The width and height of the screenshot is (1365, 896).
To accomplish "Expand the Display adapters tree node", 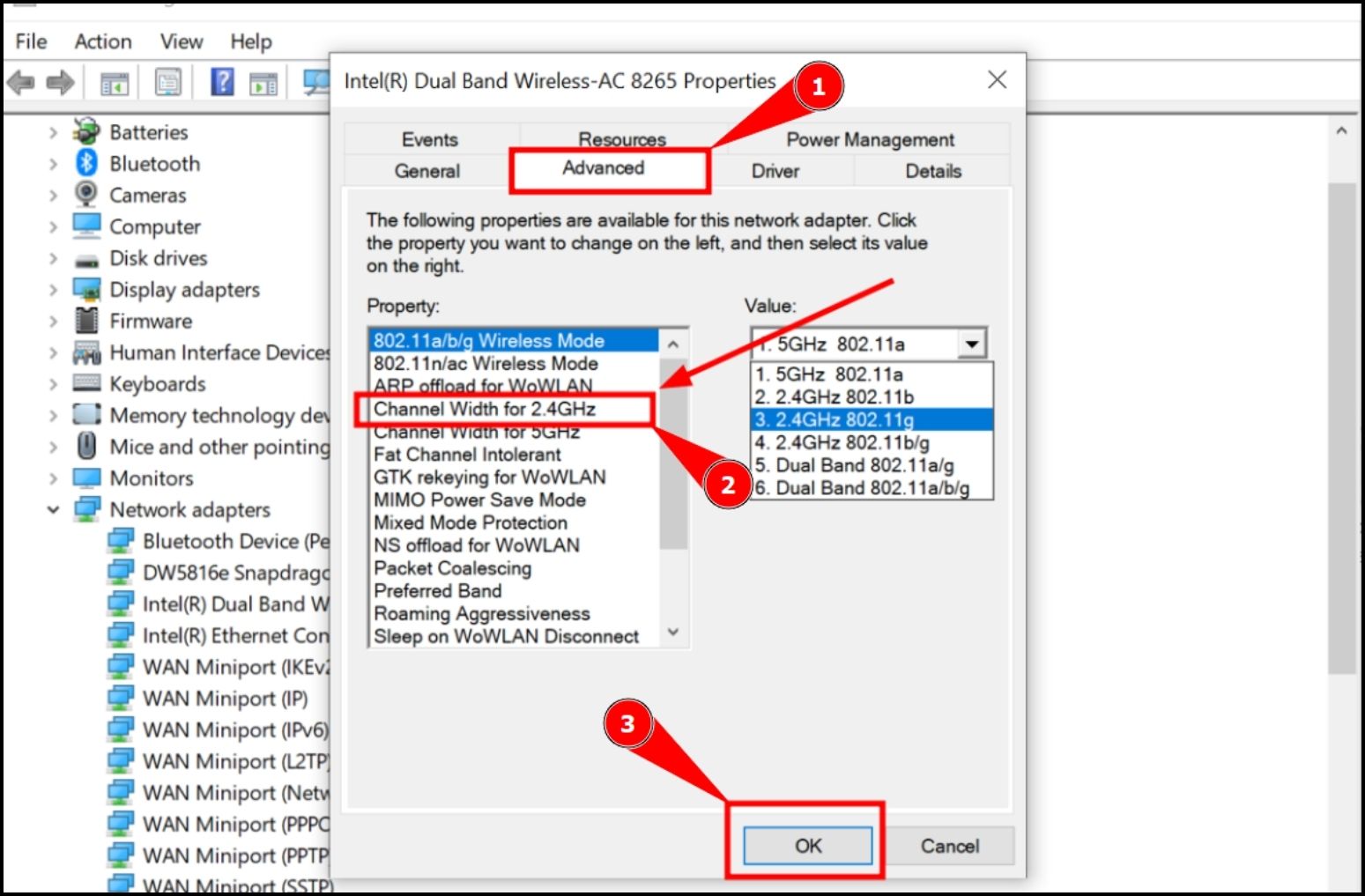I will 53,289.
